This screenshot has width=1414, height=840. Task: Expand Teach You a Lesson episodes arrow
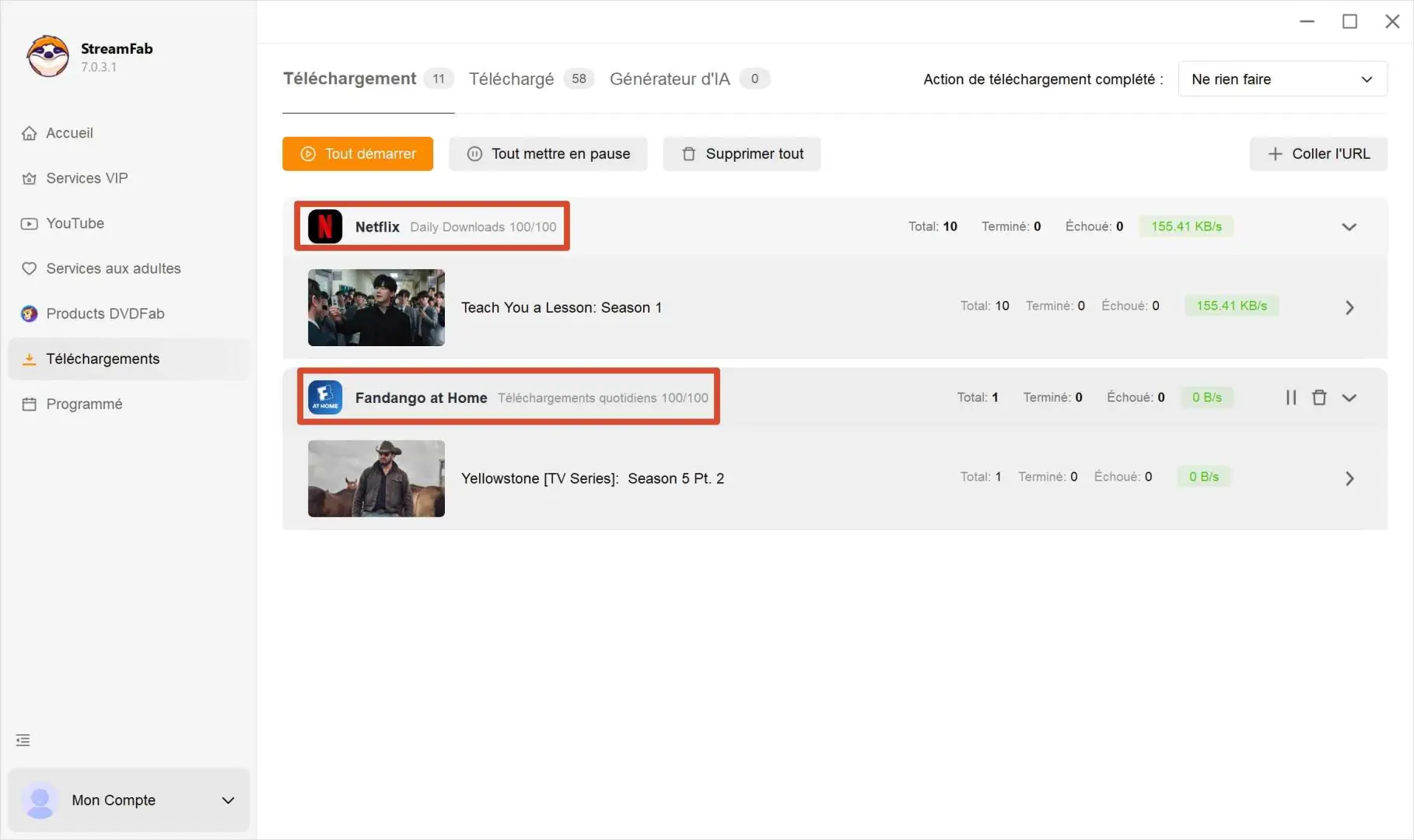coord(1349,307)
